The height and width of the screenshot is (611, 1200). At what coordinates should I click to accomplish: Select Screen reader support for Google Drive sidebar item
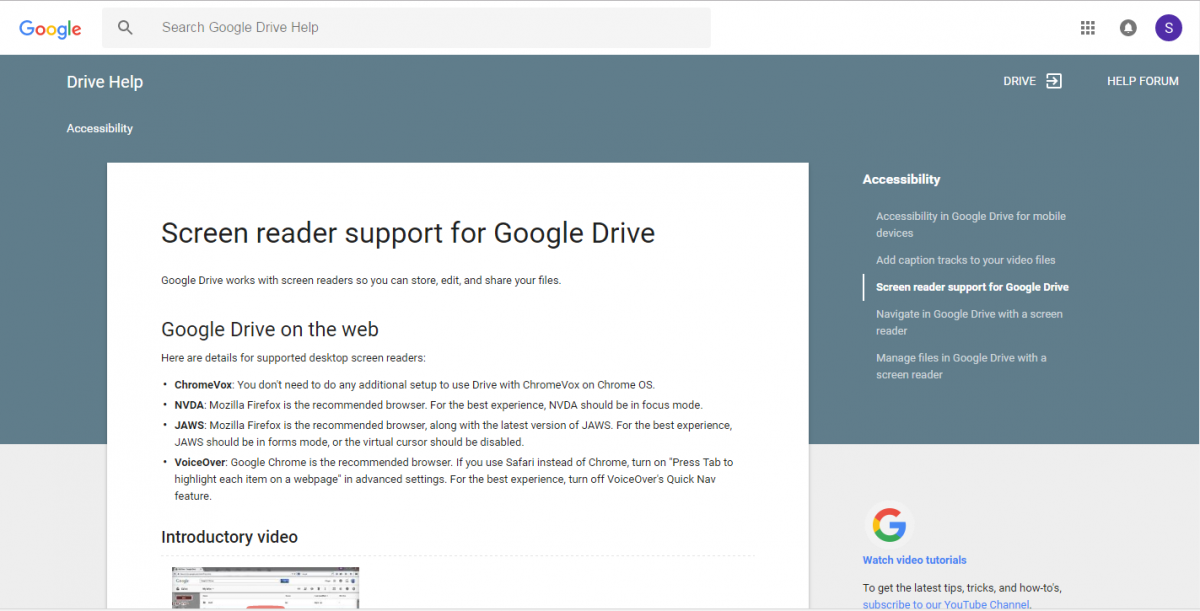pyautogui.click(x=972, y=287)
